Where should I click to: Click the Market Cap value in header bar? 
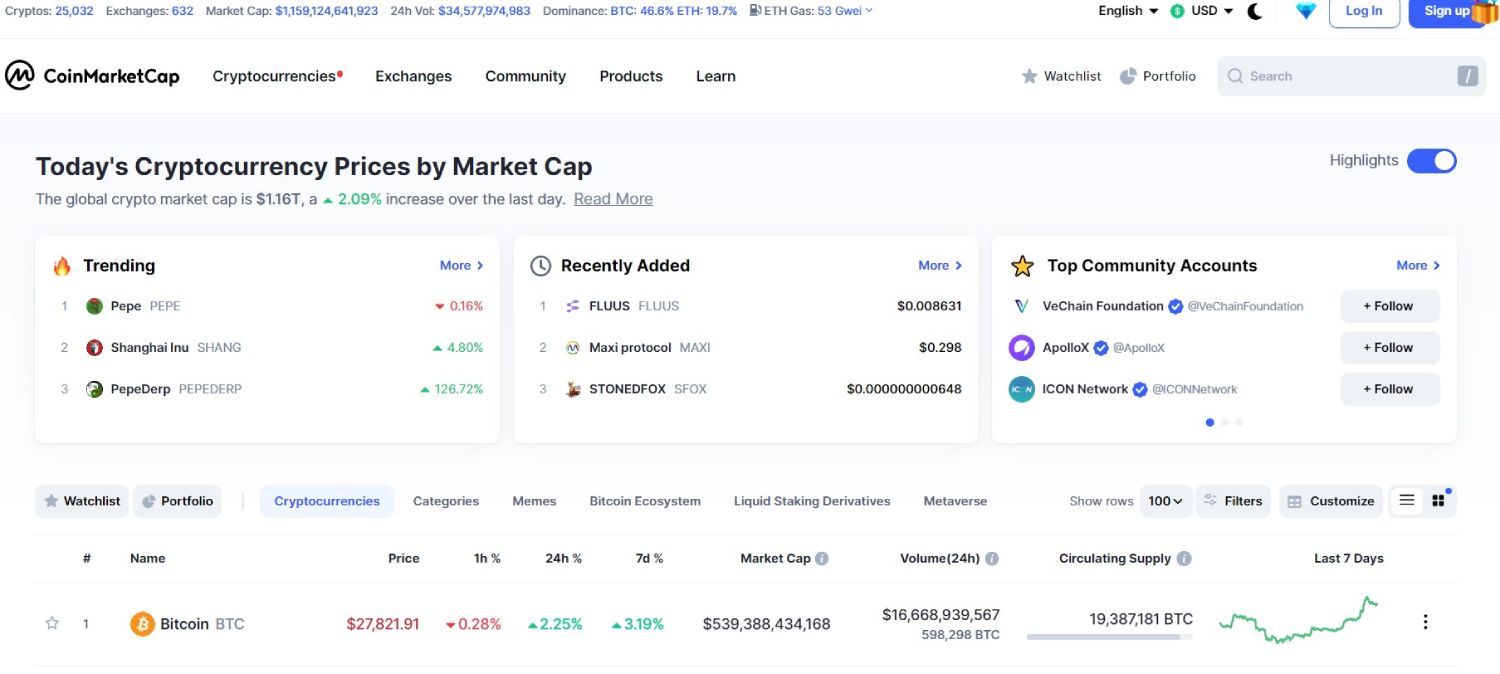tap(327, 11)
